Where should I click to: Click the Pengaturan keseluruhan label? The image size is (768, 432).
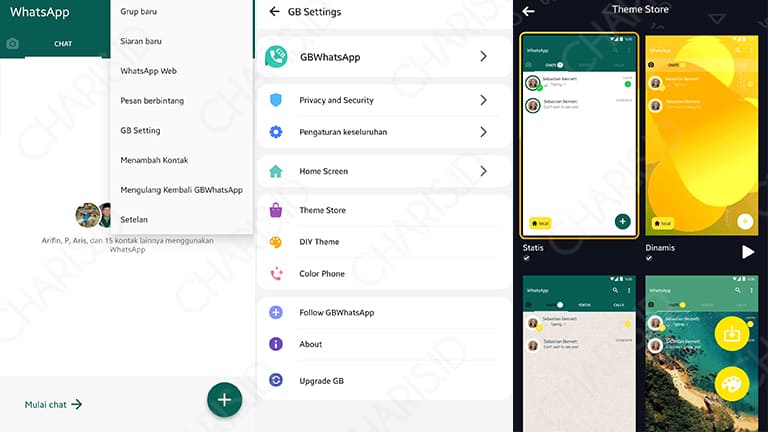tap(343, 132)
